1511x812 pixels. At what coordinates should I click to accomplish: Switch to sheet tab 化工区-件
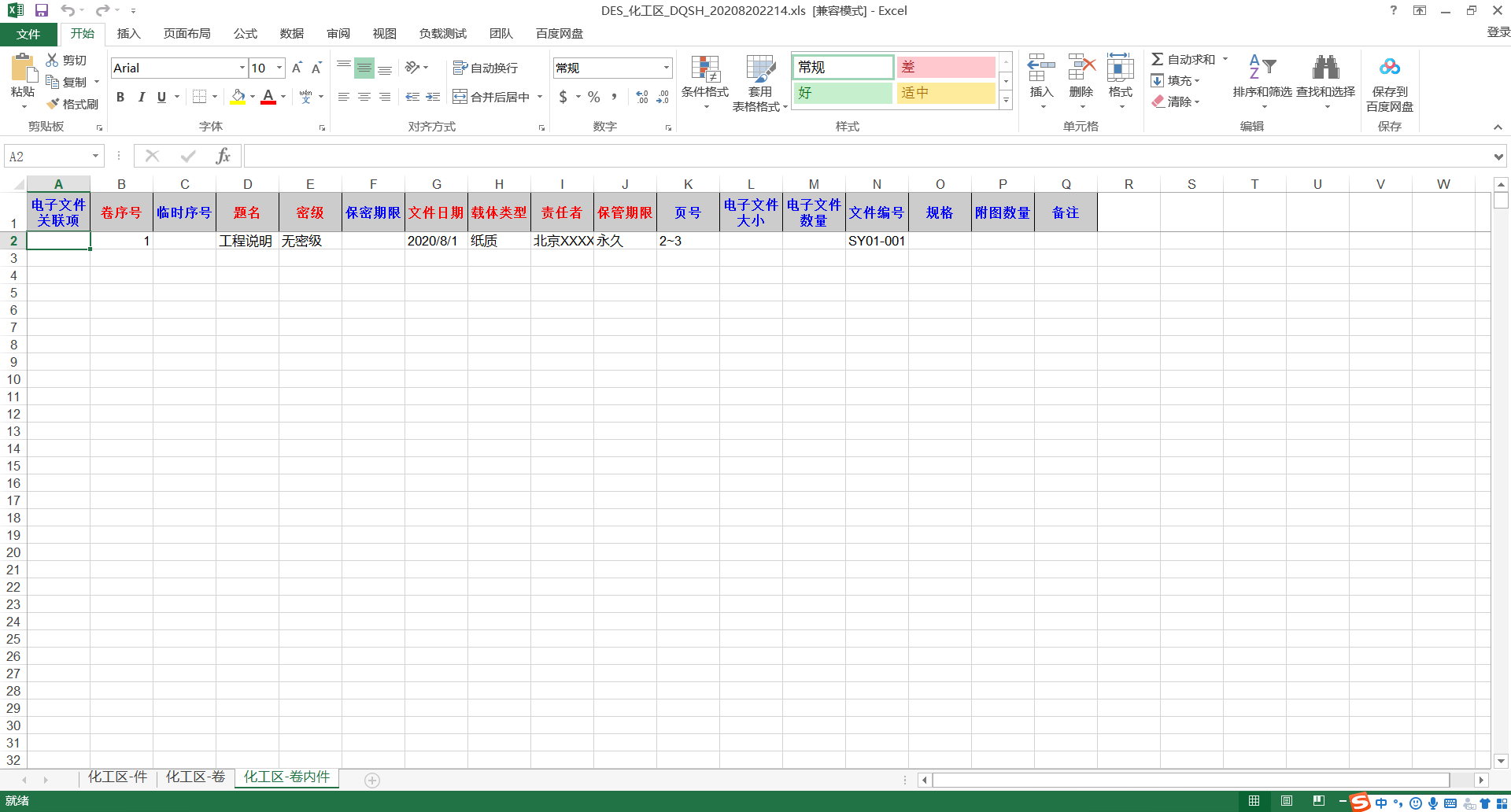pyautogui.click(x=117, y=777)
